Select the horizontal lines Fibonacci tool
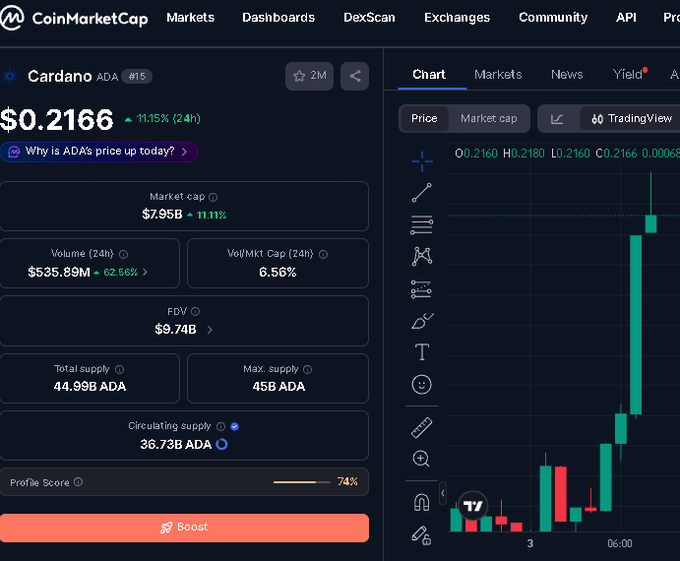 point(422,225)
